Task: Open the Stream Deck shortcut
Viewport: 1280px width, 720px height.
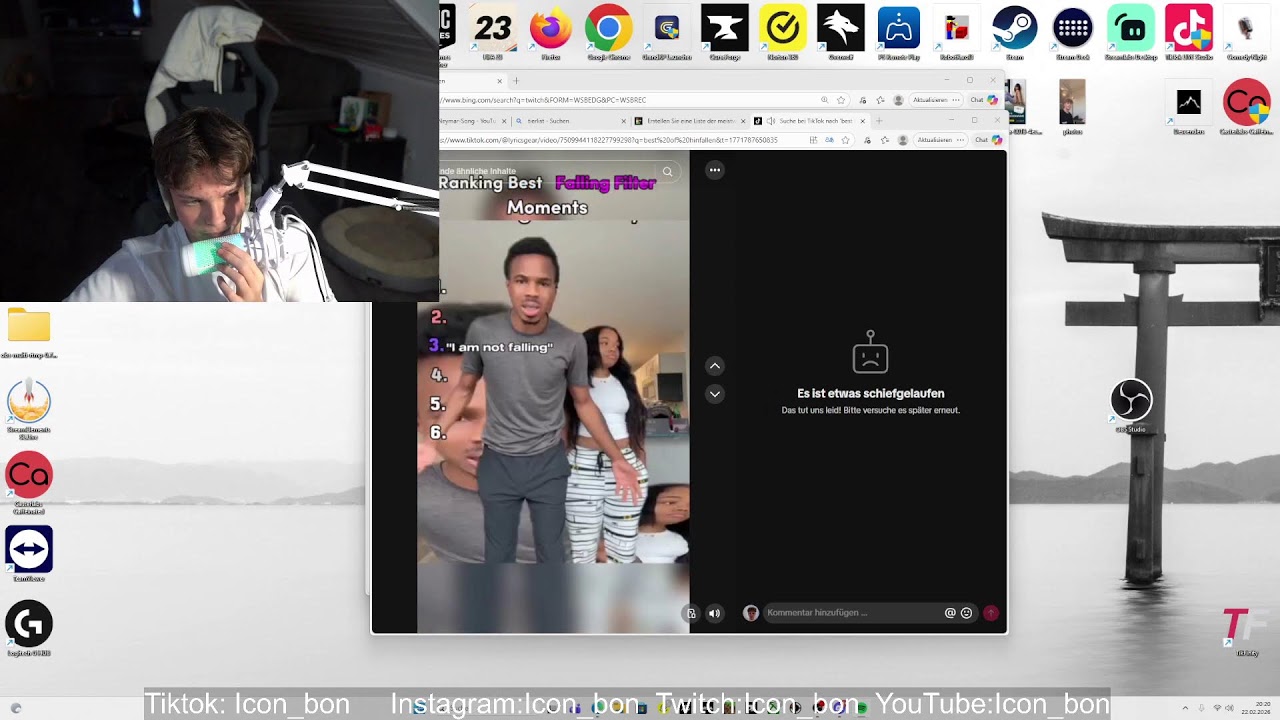Action: click(1072, 30)
